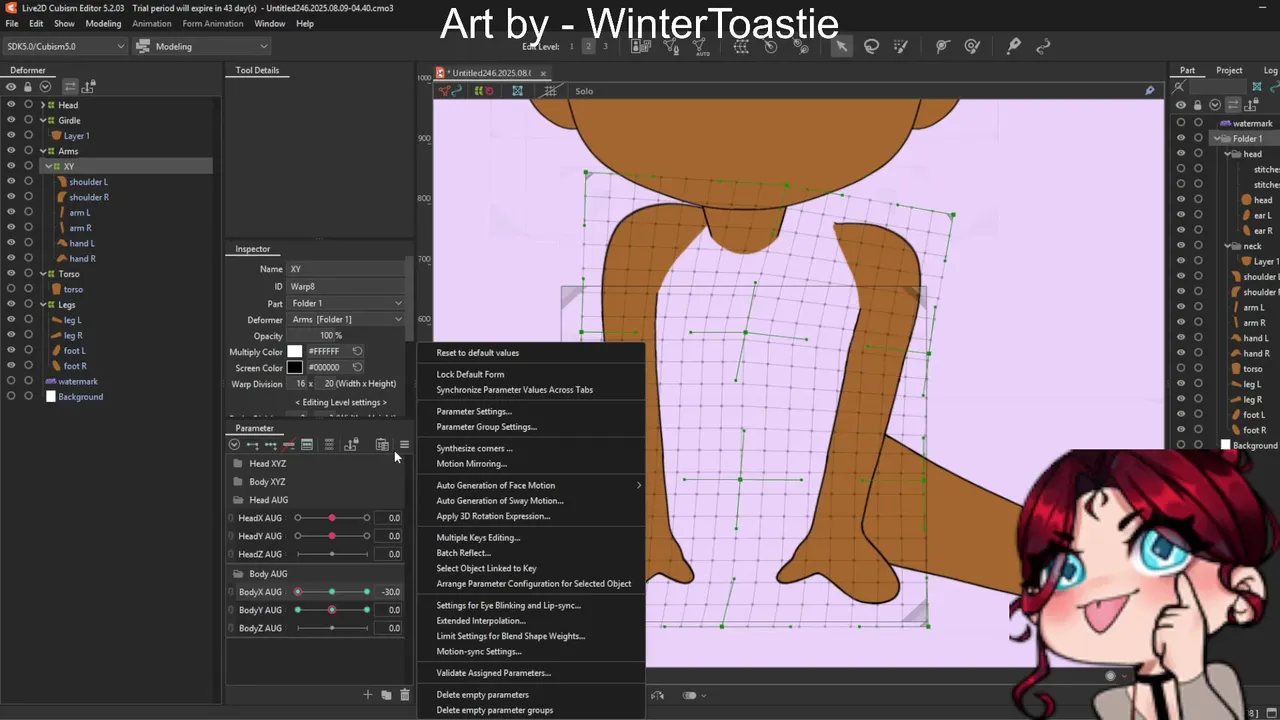The width and height of the screenshot is (1280, 720).
Task: Open the Modeling workspace dropdown
Action: pos(202,46)
